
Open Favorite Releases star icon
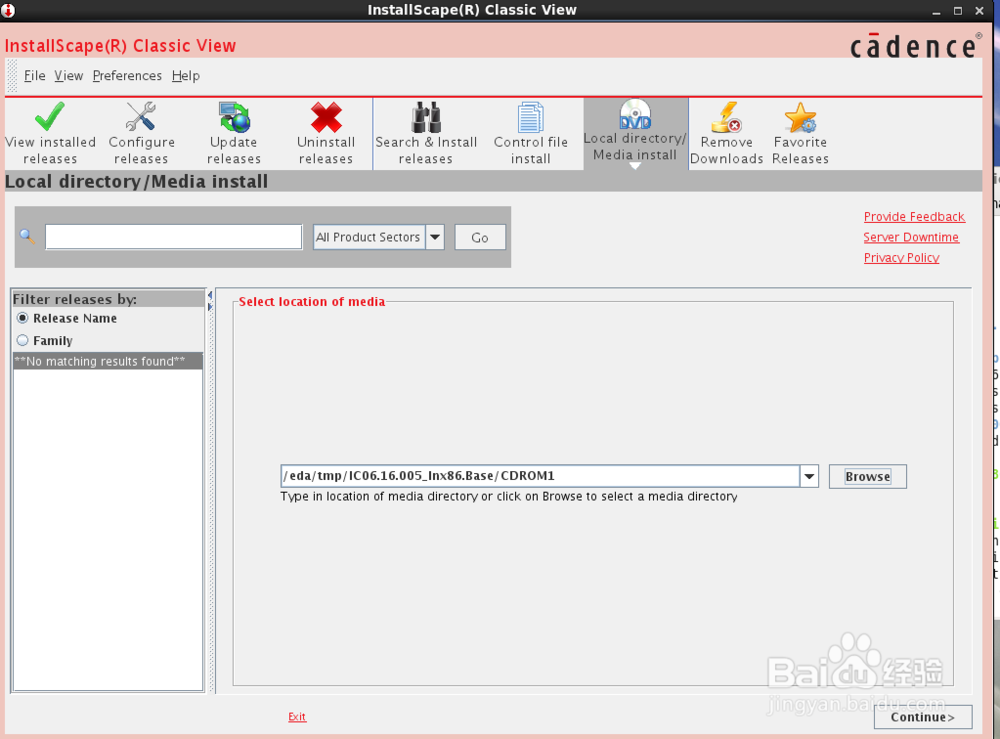800,117
